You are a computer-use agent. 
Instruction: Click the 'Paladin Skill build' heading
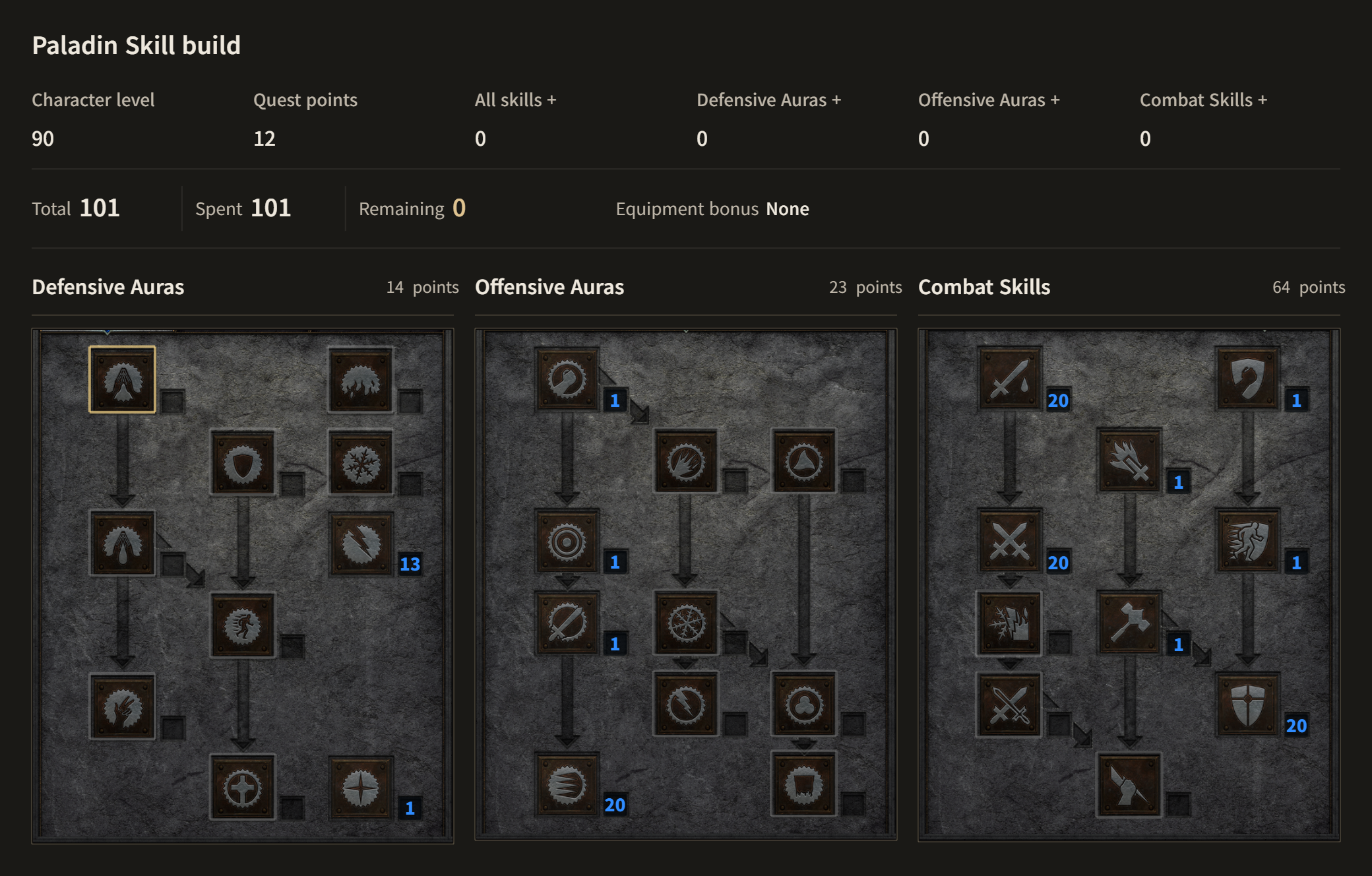(137, 46)
